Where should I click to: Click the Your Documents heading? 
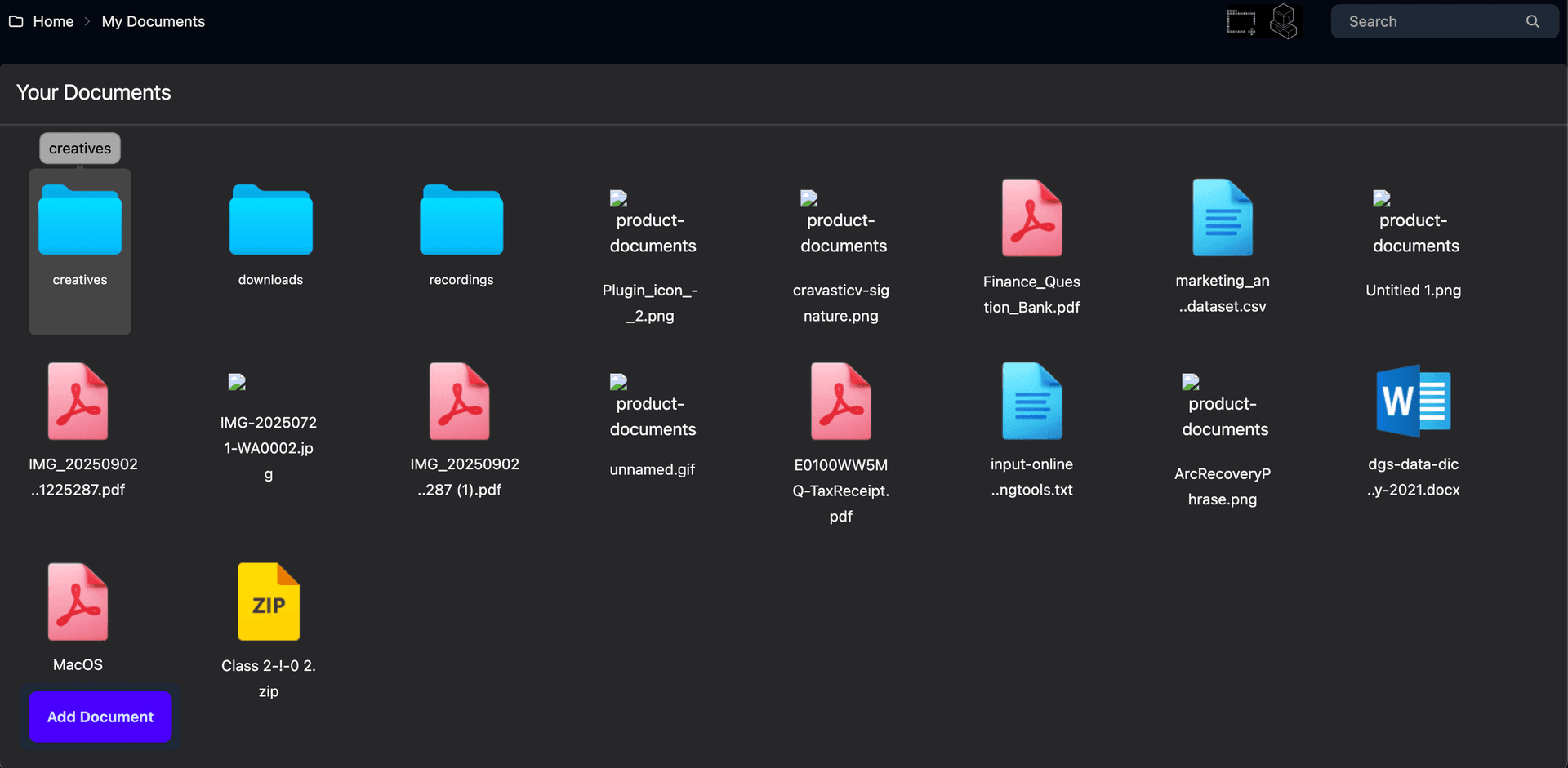tap(94, 92)
